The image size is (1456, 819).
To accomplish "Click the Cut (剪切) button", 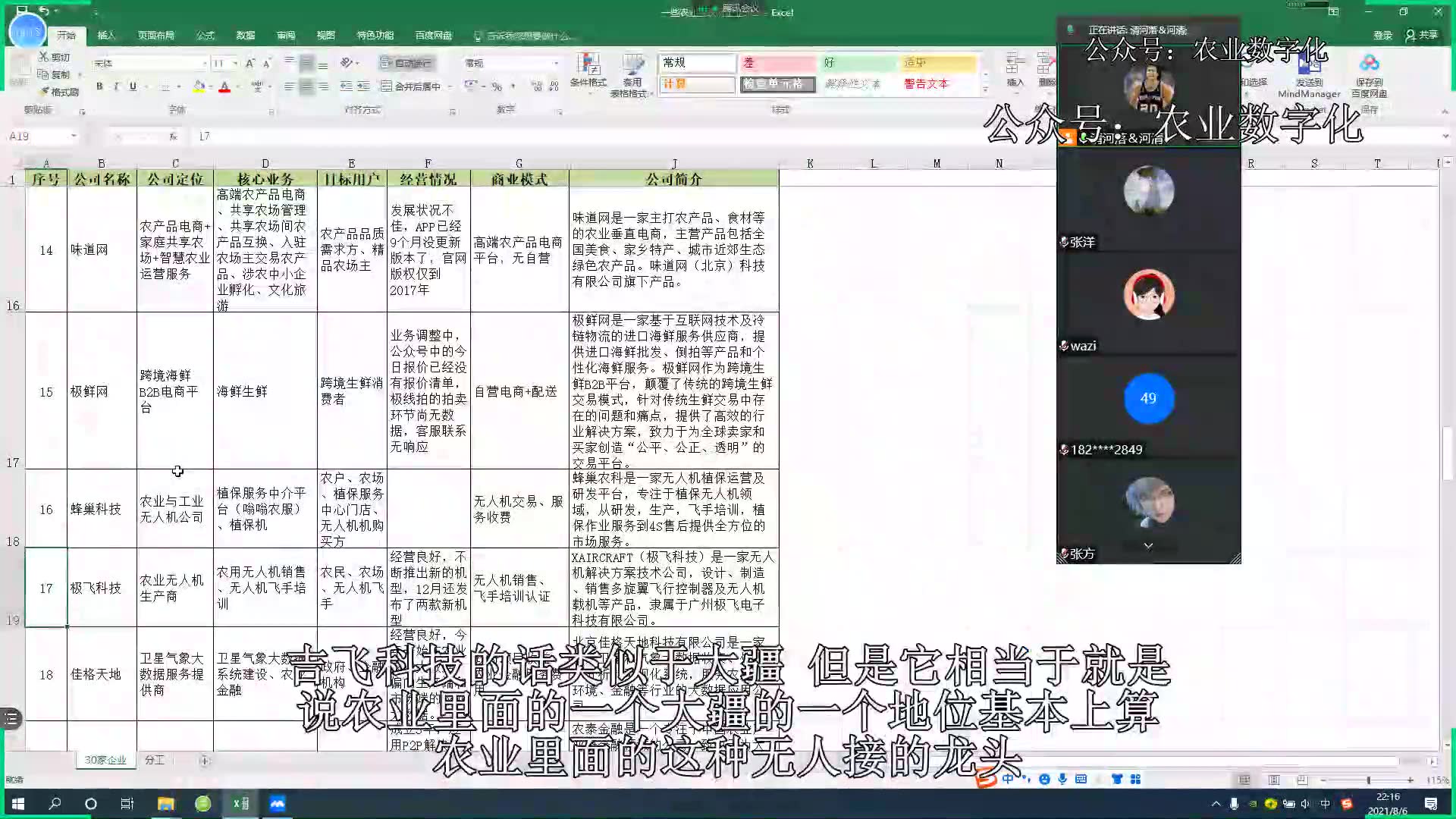I will [x=55, y=58].
